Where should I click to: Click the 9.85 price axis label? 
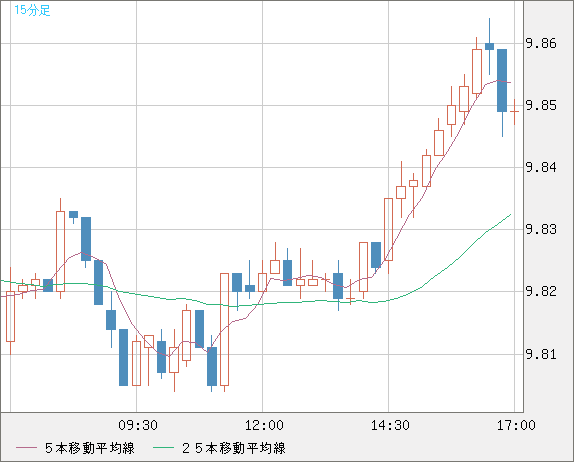(541, 105)
